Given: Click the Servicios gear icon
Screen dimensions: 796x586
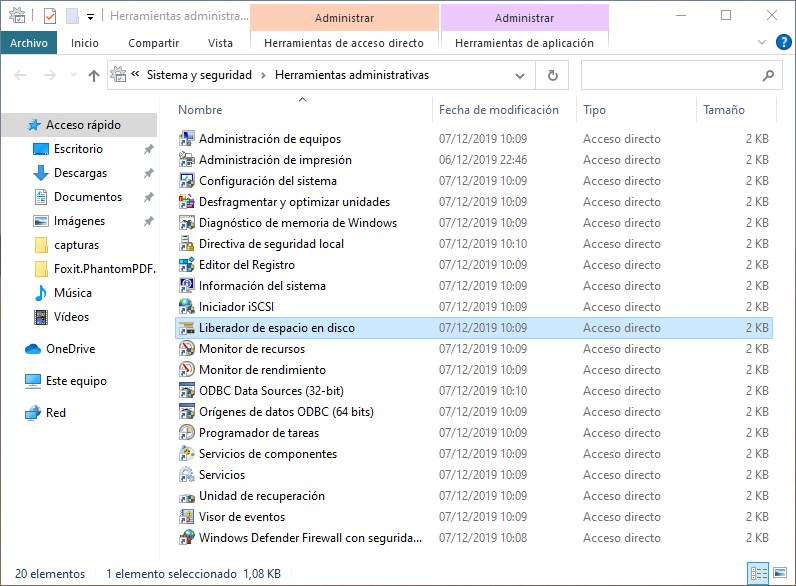Looking at the screenshot, I should (x=186, y=475).
